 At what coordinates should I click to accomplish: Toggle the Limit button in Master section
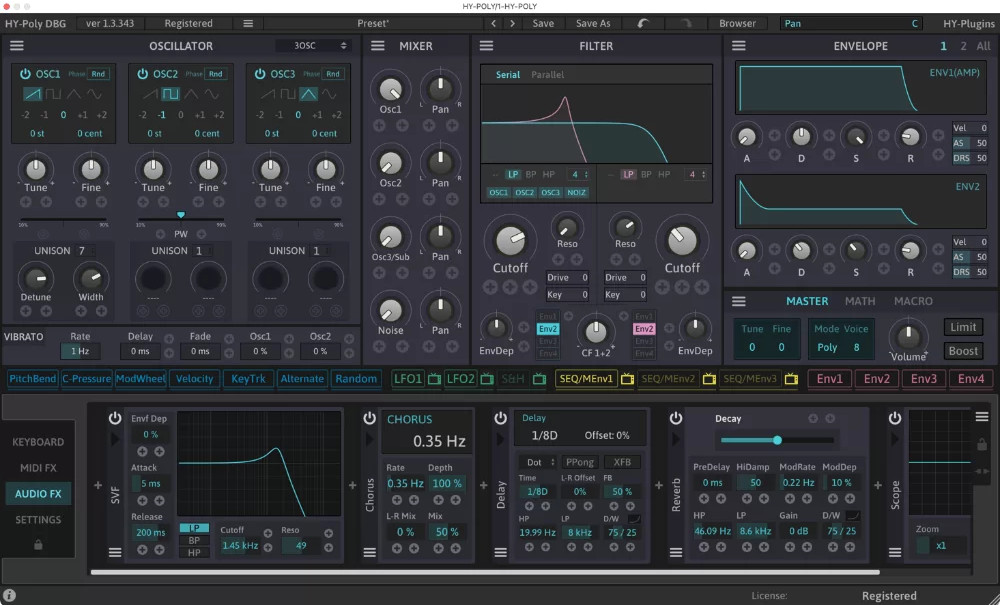(962, 327)
